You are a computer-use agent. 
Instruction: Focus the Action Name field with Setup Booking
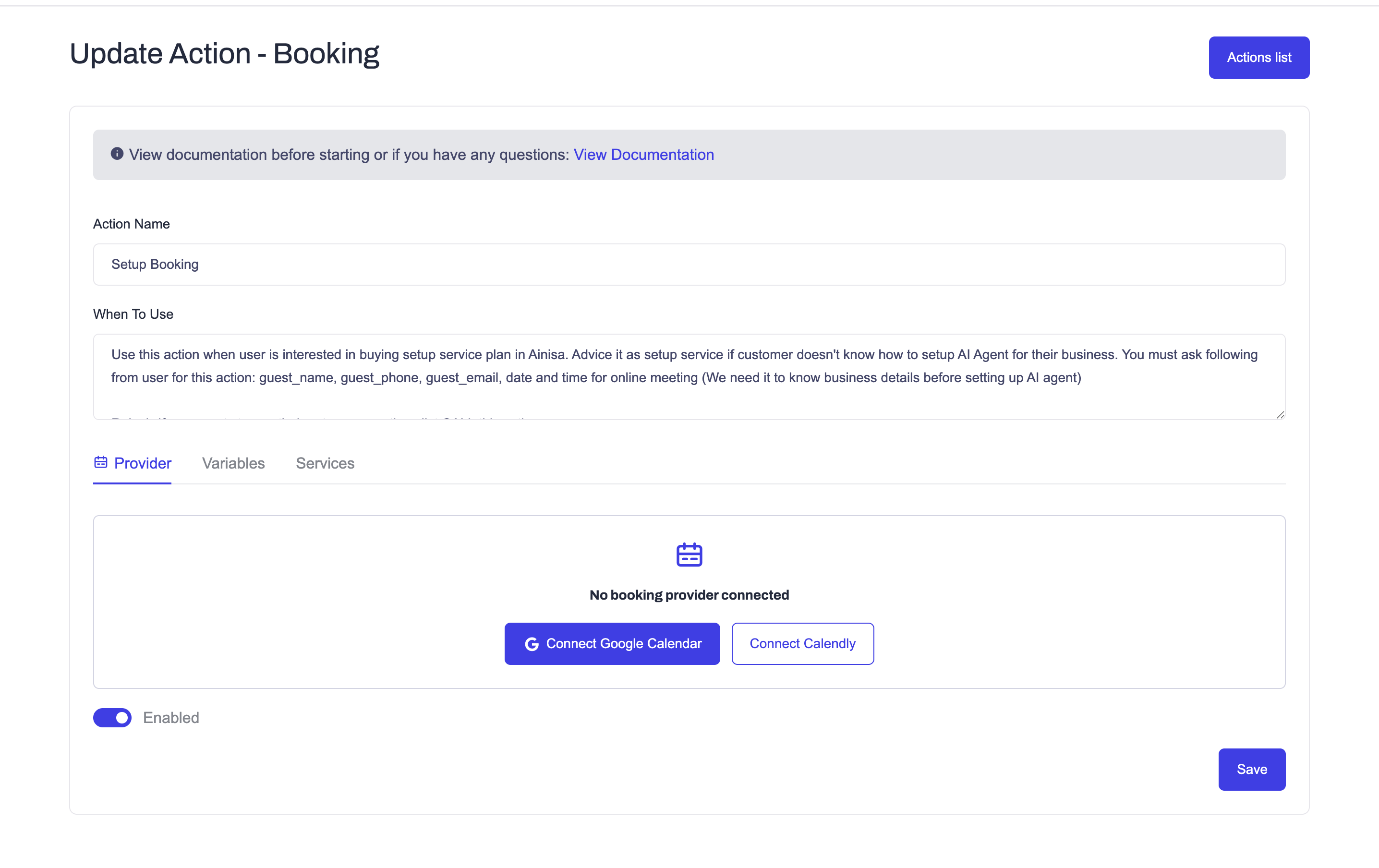coord(689,265)
